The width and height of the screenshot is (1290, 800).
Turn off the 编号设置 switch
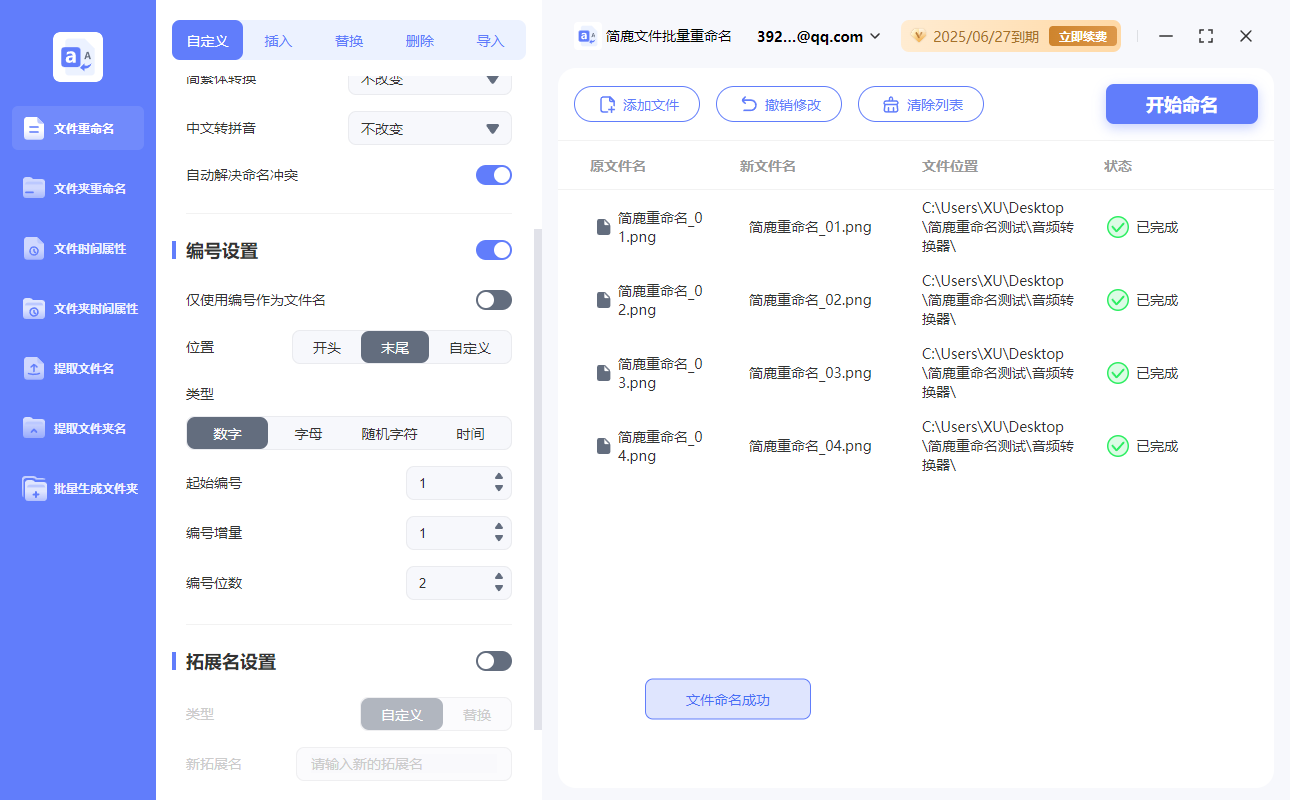[x=493, y=250]
